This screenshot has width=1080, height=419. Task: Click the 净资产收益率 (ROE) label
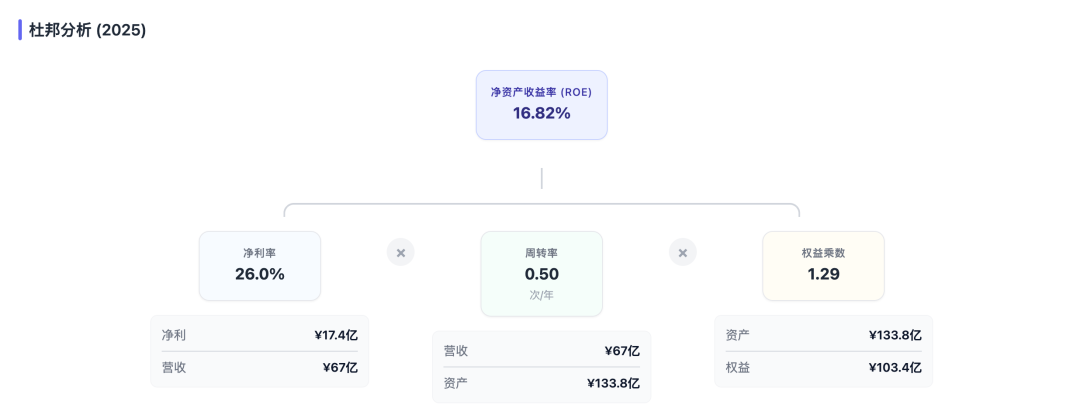point(541,92)
